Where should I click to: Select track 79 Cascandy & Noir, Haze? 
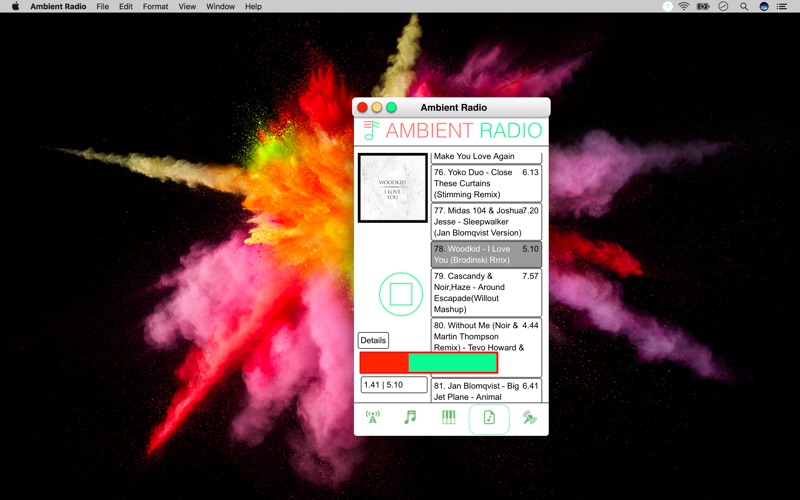tap(486, 292)
